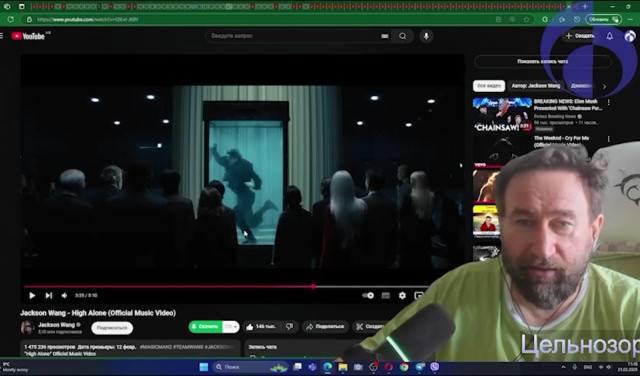The width and height of the screenshot is (640, 376).
Task: Open the YouTube notifications bell
Action: 609,36
